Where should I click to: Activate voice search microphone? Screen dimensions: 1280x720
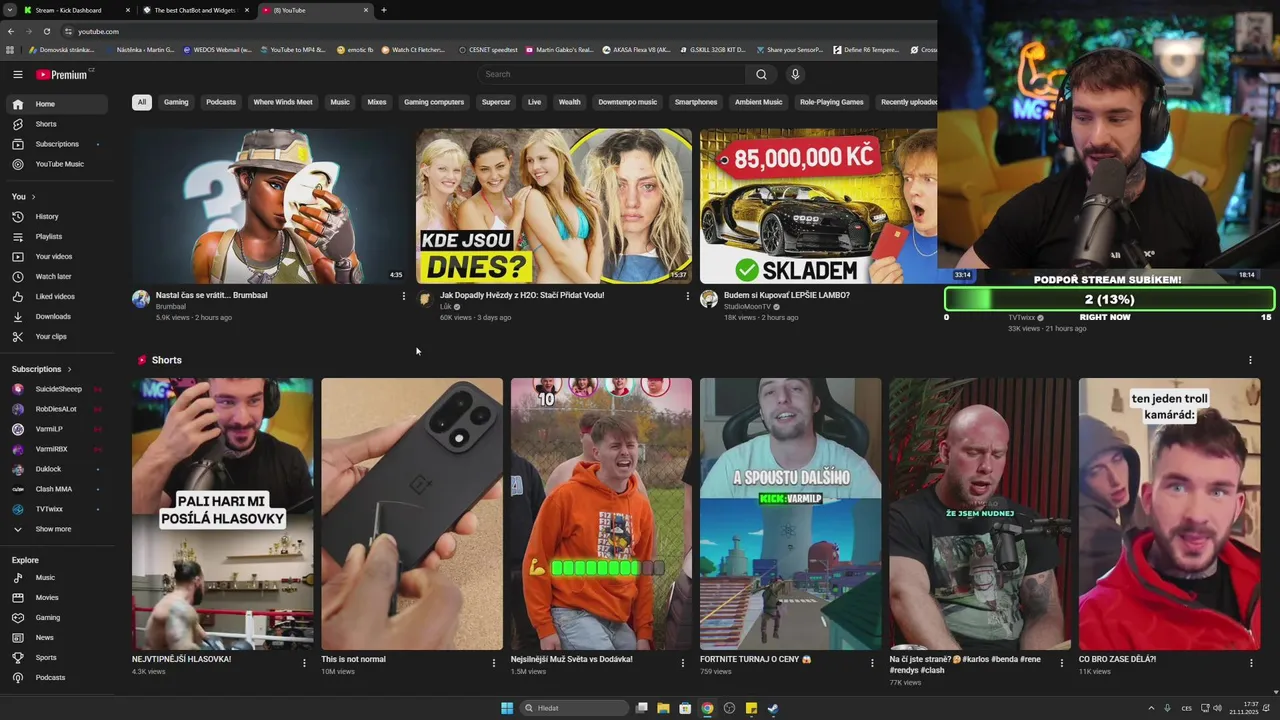point(795,74)
